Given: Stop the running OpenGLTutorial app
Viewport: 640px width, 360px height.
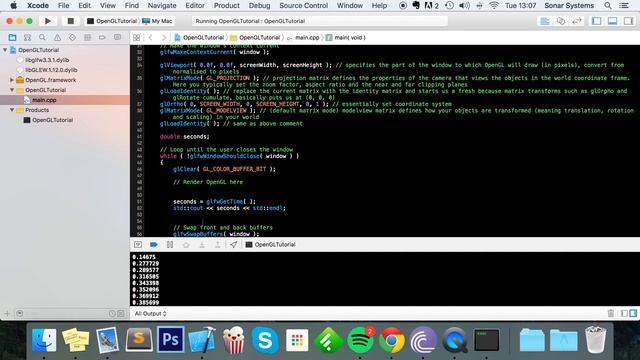Looking at the screenshot, I should (70, 21).
